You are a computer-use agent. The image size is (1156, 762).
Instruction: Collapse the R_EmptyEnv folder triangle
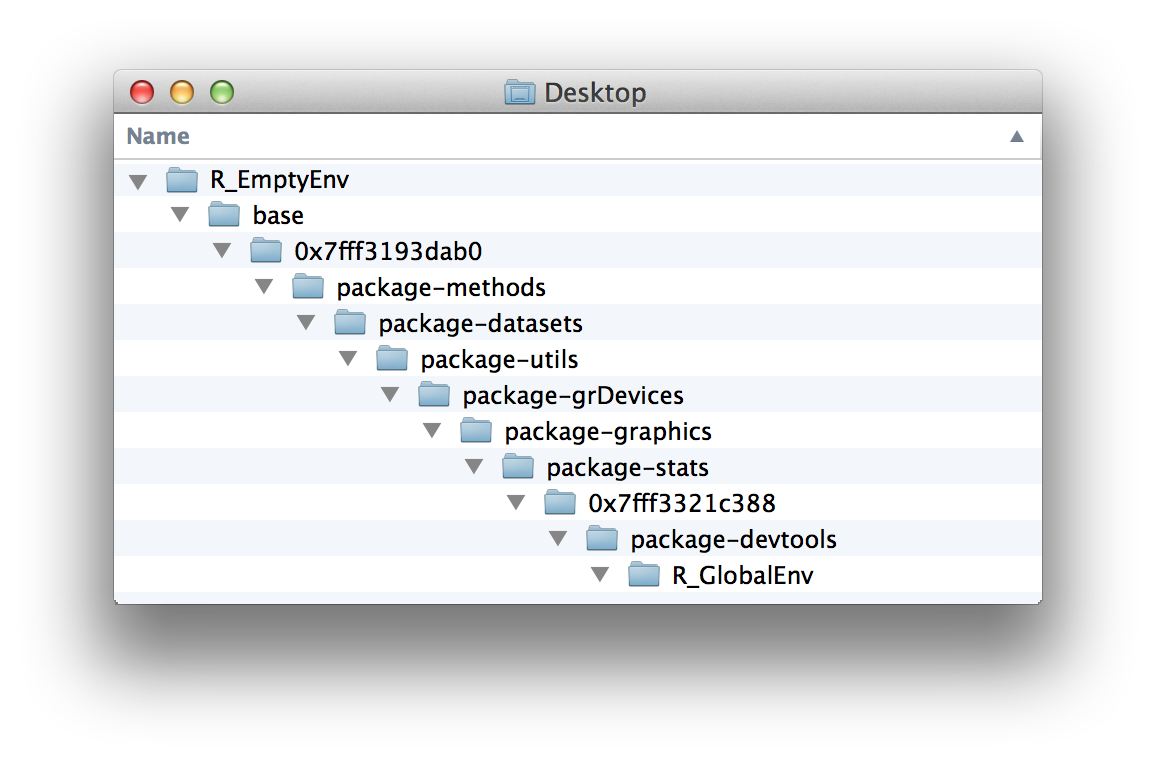point(138,181)
